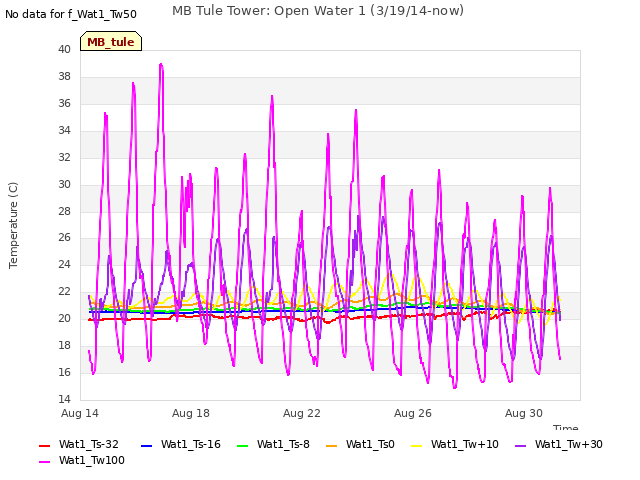Click the 20 y-axis tick label
Screen dimensions: 640x480
pos(64,318)
